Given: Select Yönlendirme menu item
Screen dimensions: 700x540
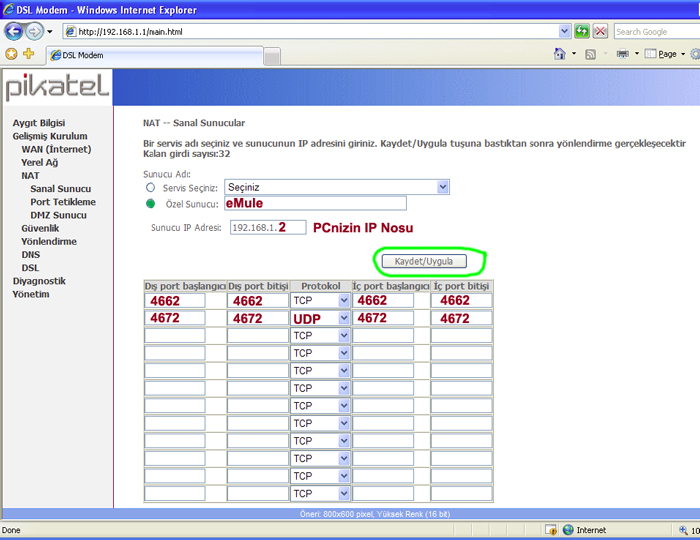Looking at the screenshot, I should (x=49, y=241).
